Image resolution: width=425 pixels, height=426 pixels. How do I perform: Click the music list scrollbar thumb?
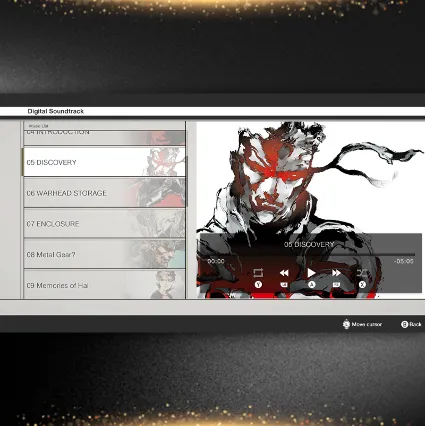[x=187, y=181]
